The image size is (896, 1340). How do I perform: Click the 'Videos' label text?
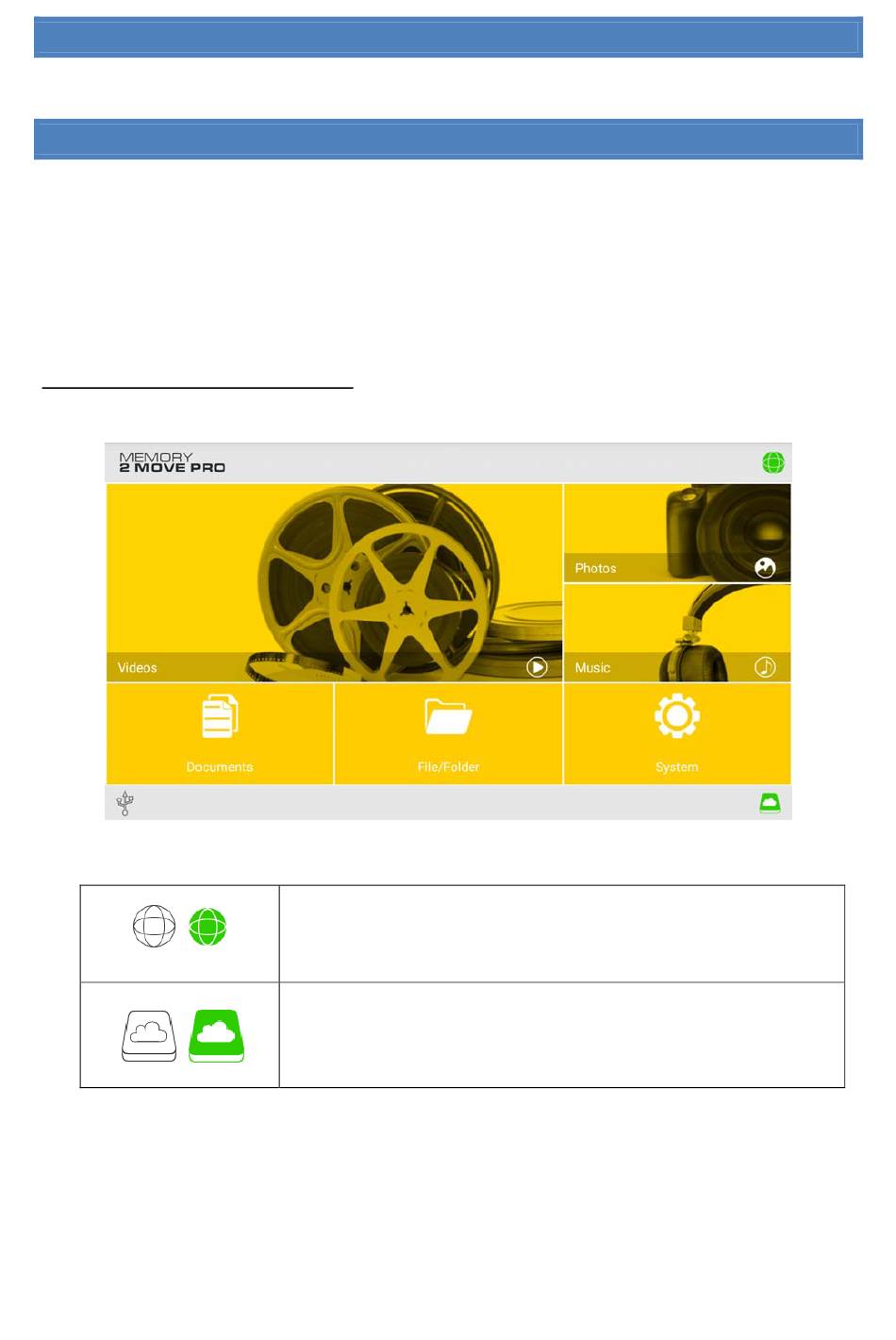click(x=138, y=667)
